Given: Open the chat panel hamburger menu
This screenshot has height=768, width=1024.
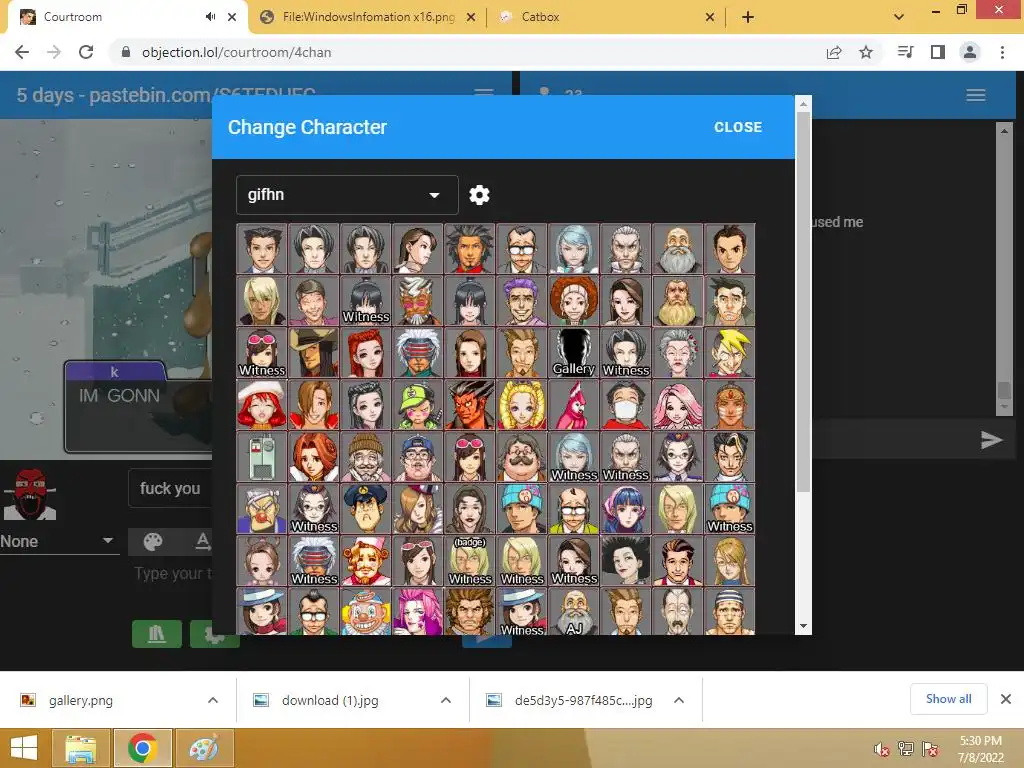Looking at the screenshot, I should click(x=976, y=95).
